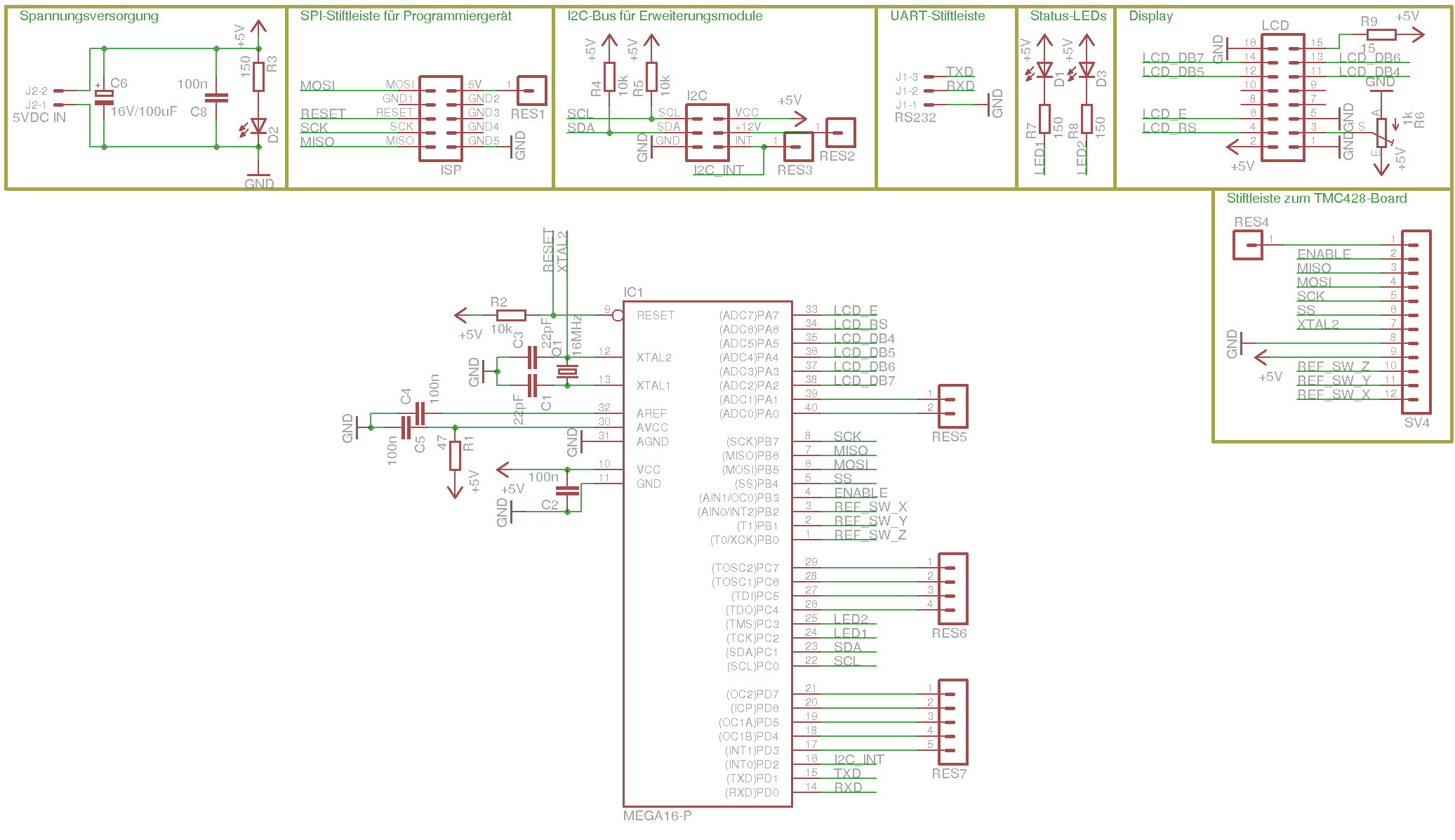Click the 'LED2' net label at pin 25
This screenshot has width=1455, height=840.
tap(851, 619)
